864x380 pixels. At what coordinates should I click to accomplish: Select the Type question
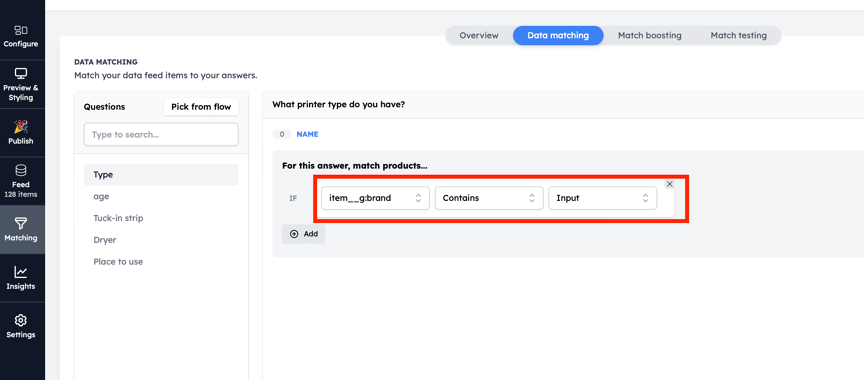[161, 175]
